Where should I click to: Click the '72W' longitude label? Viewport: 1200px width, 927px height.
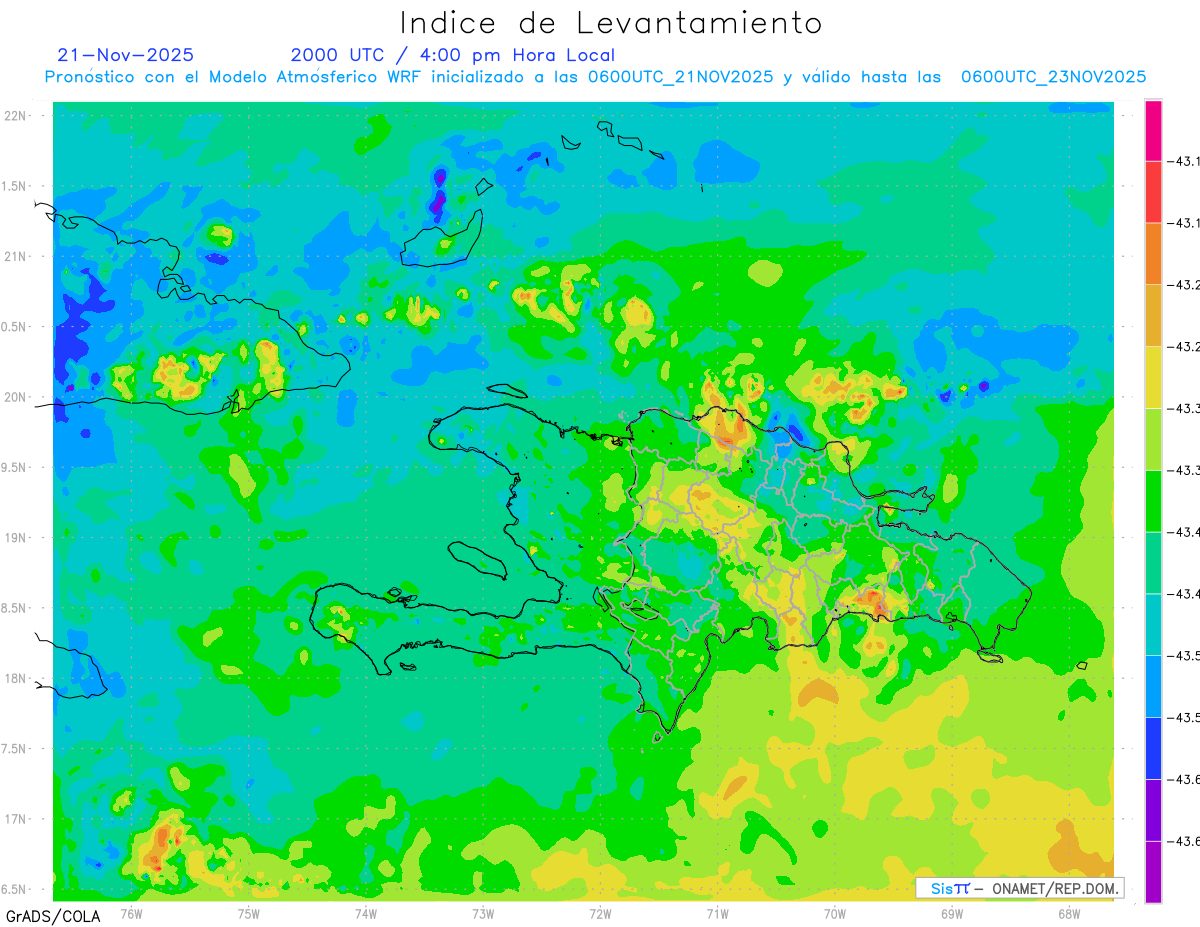[600, 913]
